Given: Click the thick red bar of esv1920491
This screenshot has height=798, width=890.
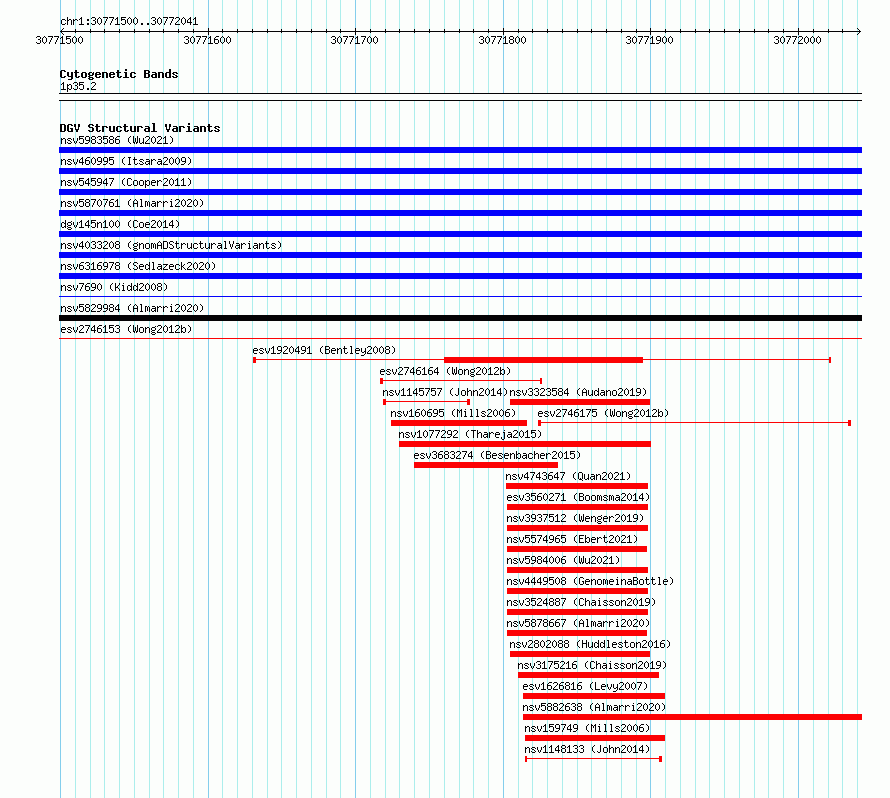Looking at the screenshot, I should (543, 360).
